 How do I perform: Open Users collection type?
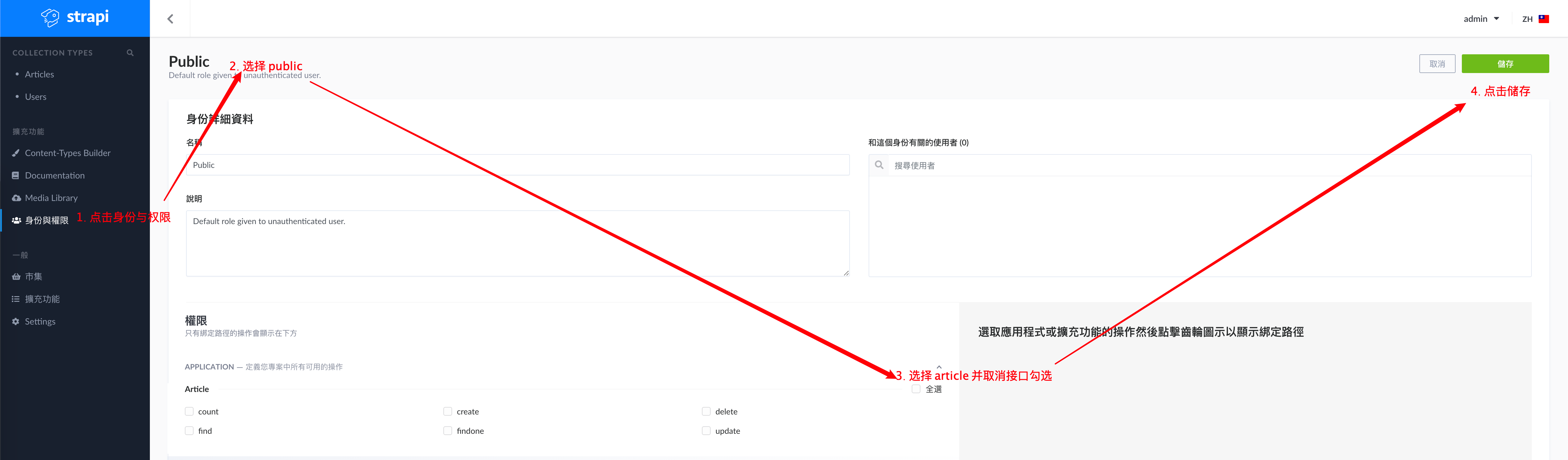click(x=35, y=97)
